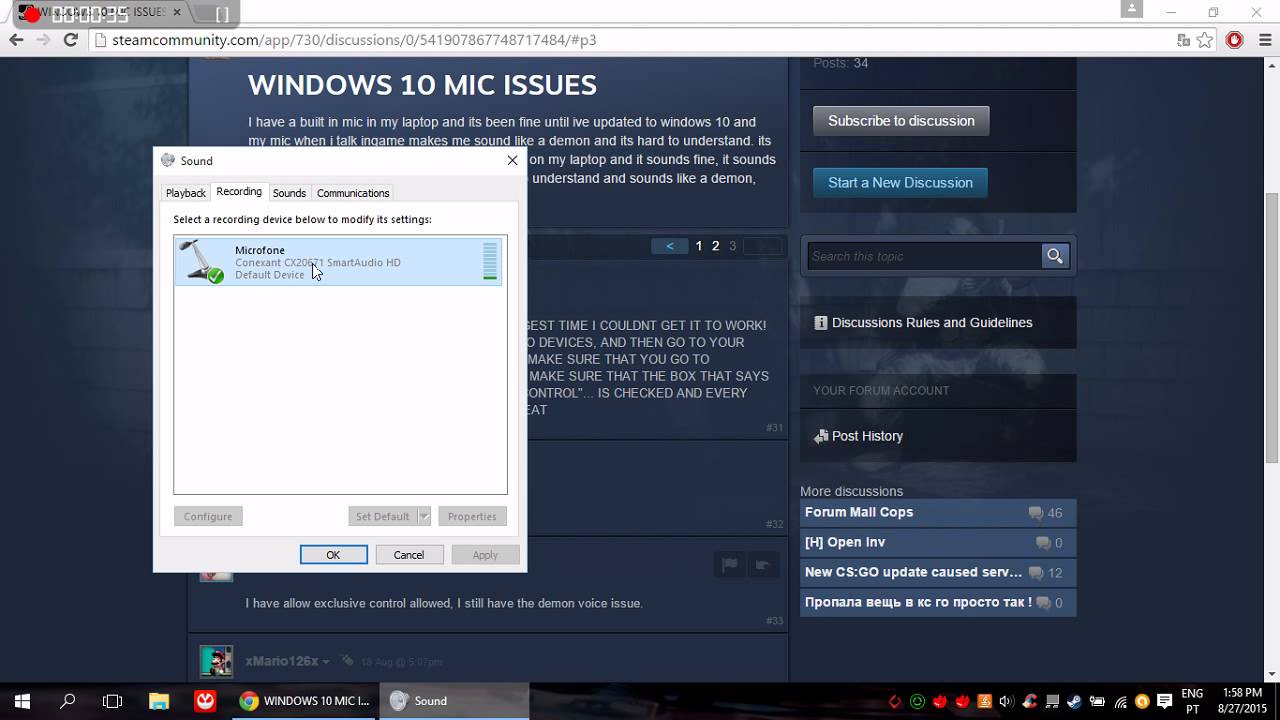The height and width of the screenshot is (720, 1280).
Task: Open the translate page icon in address bar
Action: click(1184, 40)
